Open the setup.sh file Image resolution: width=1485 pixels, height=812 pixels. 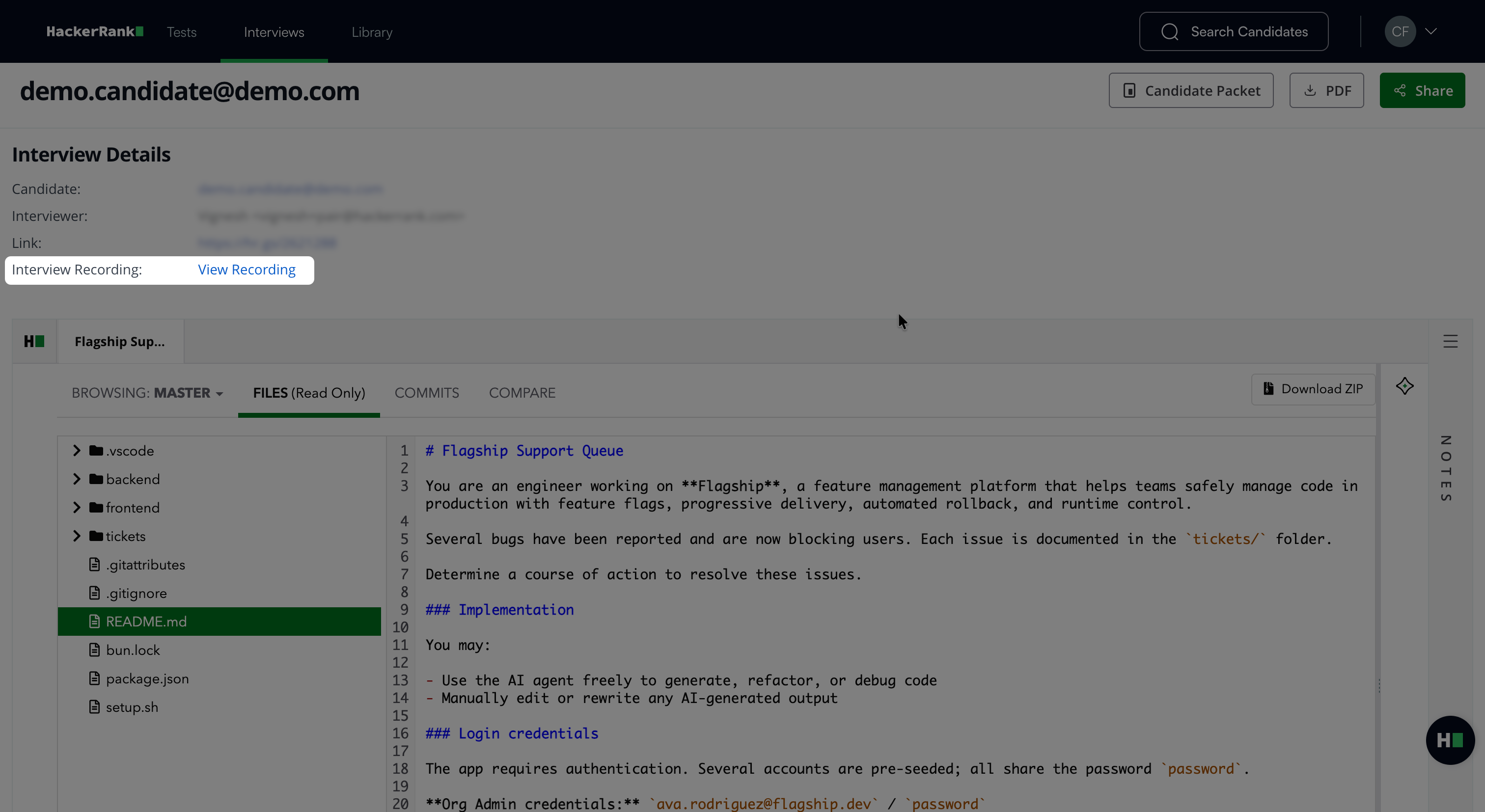tap(132, 707)
